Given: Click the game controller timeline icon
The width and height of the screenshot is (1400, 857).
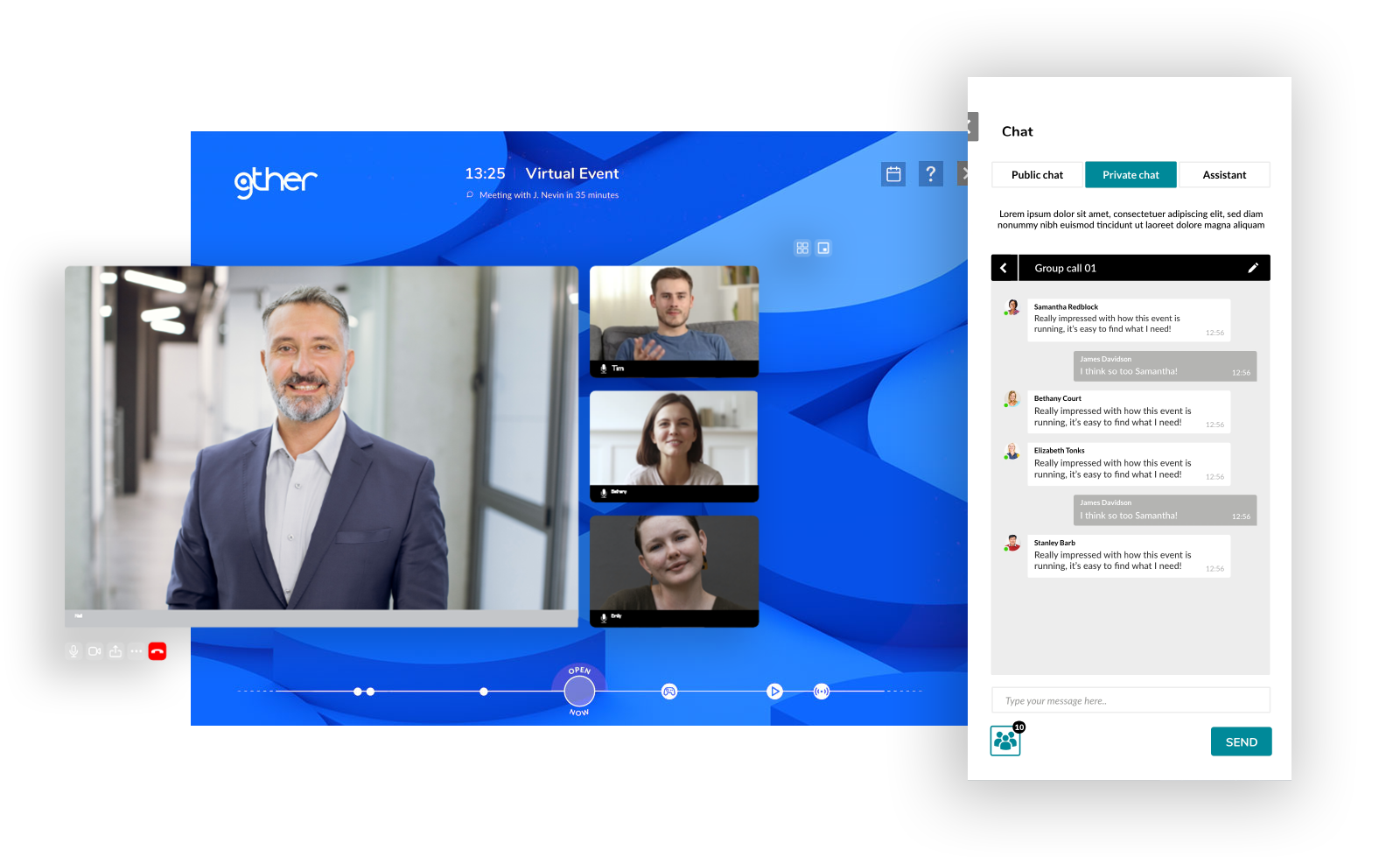Looking at the screenshot, I should pyautogui.click(x=669, y=692).
